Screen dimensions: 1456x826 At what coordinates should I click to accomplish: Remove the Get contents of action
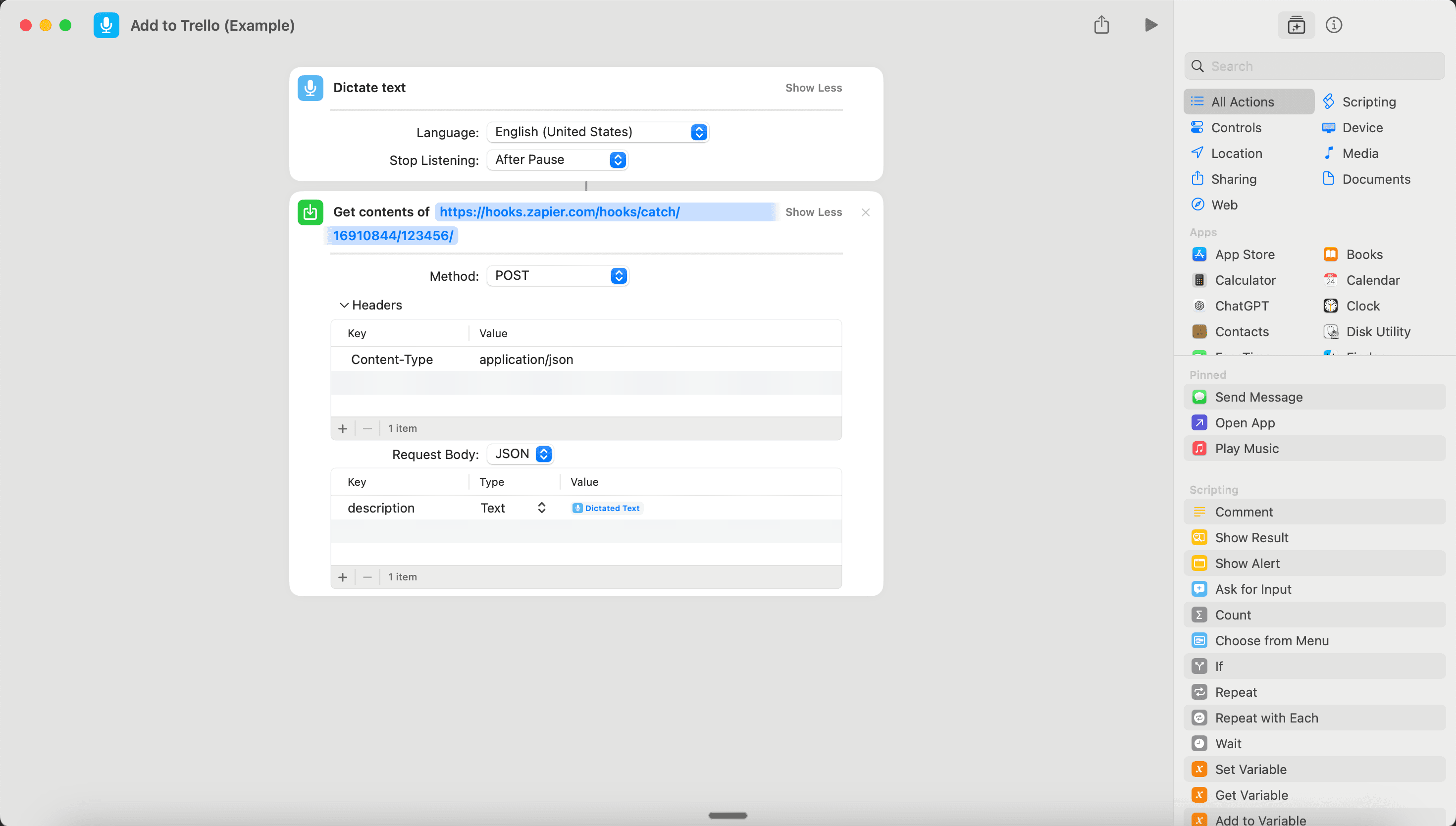click(x=865, y=212)
